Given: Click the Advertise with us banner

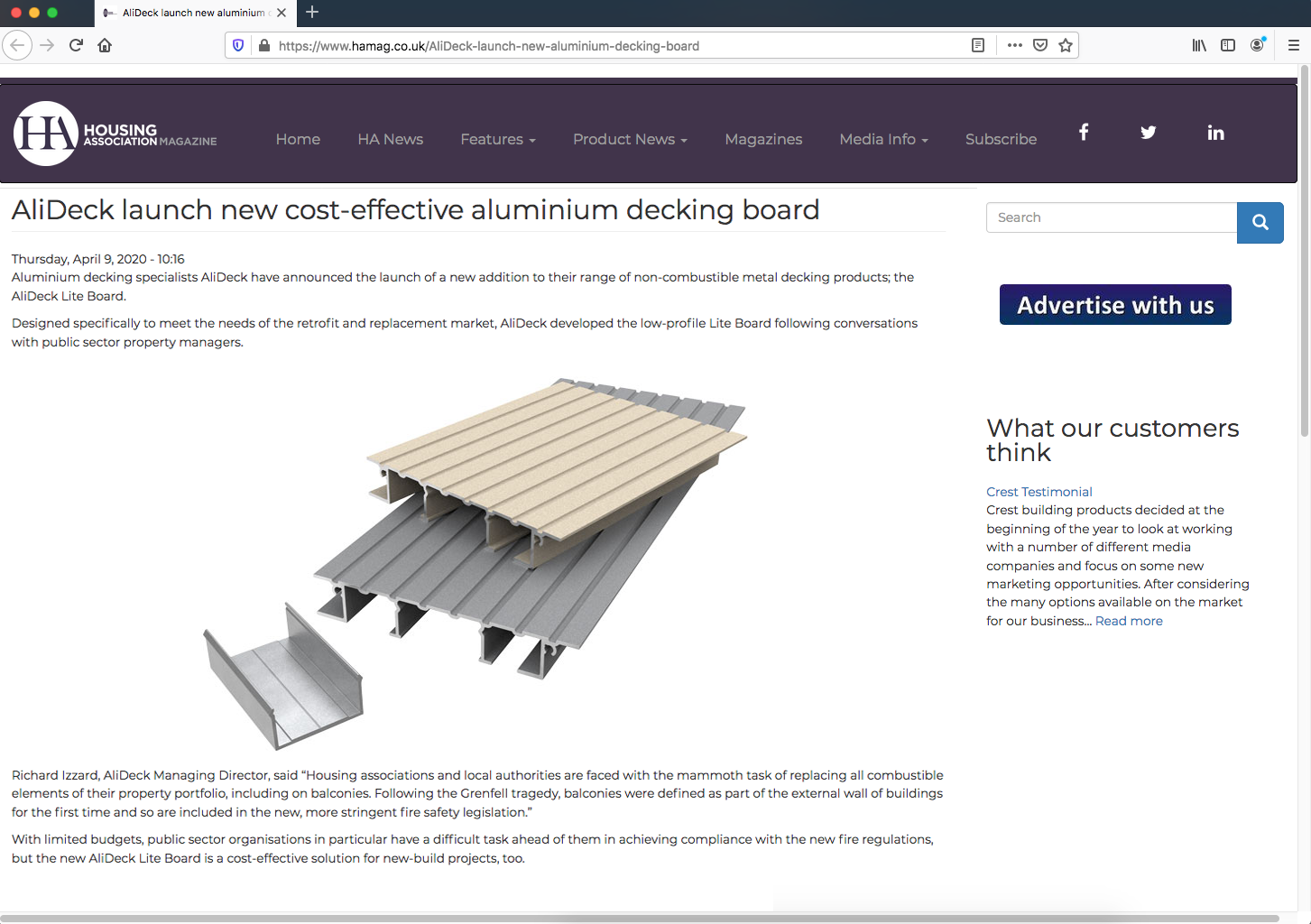Looking at the screenshot, I should click(1115, 305).
